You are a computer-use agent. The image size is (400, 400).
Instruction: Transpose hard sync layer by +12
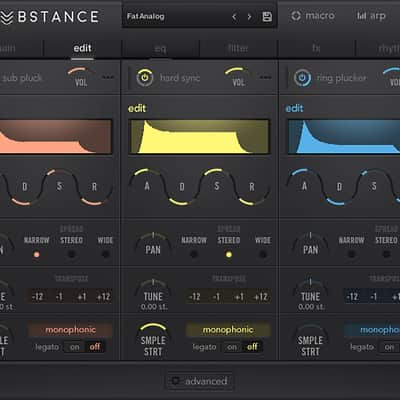point(261,297)
